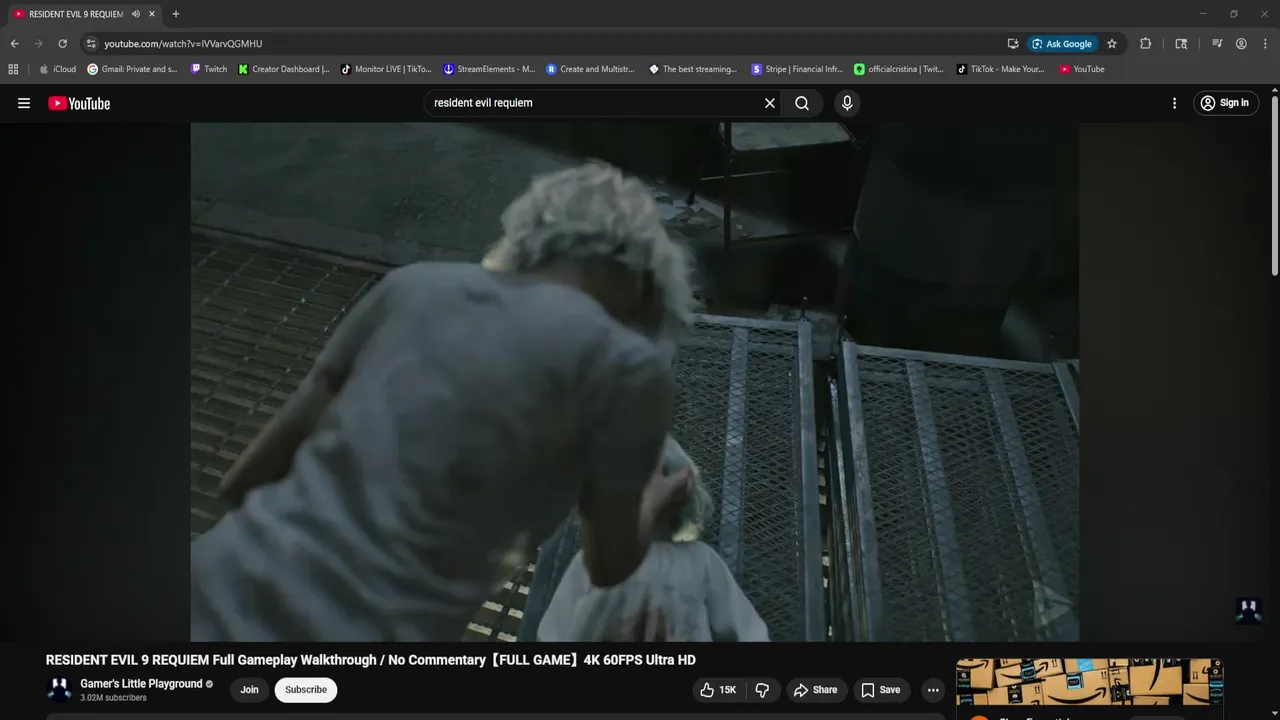The height and width of the screenshot is (720, 1280).
Task: Start voice search with microphone
Action: pyautogui.click(x=847, y=103)
